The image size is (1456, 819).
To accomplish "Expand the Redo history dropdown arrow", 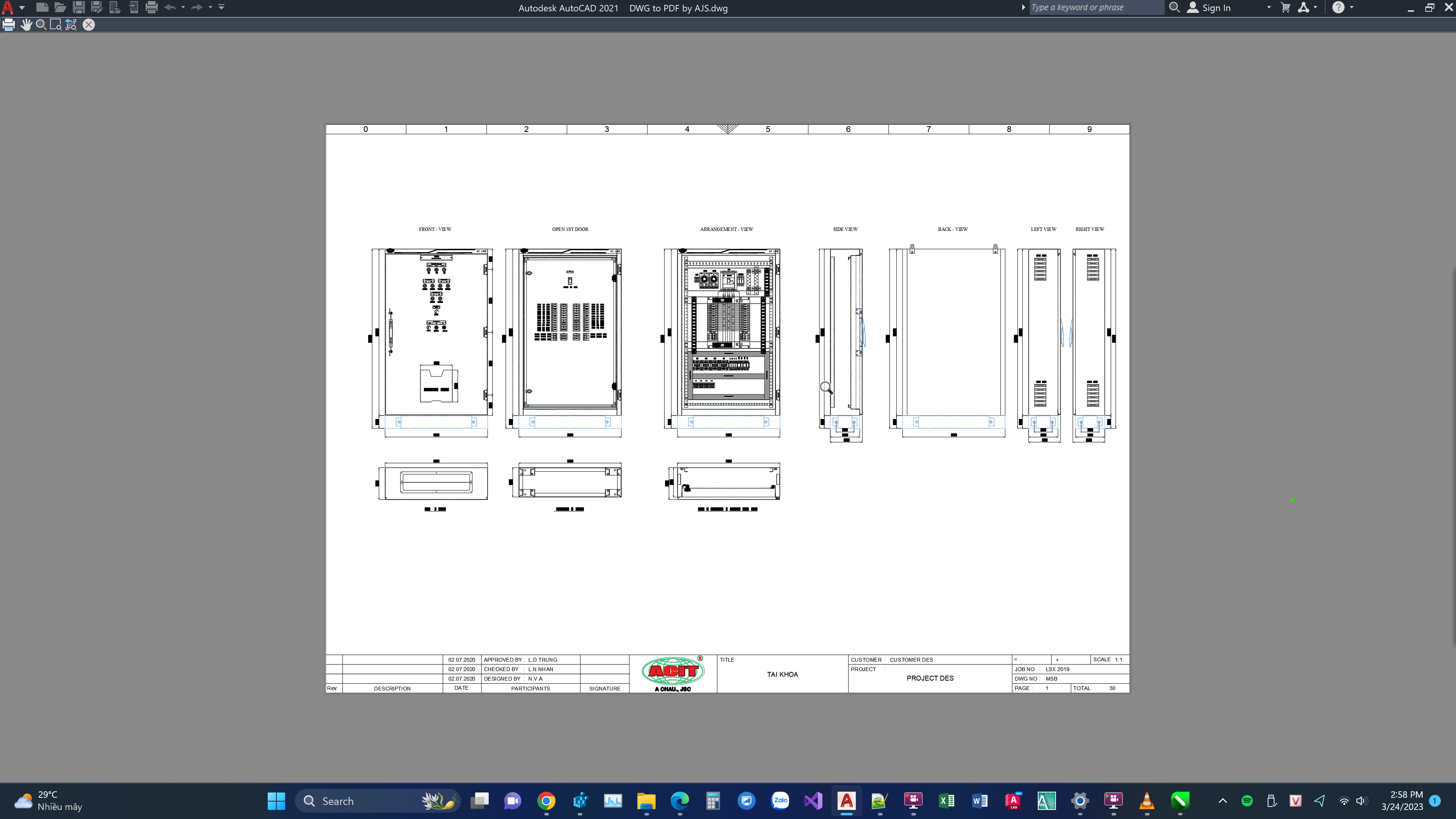I will click(x=210, y=7).
